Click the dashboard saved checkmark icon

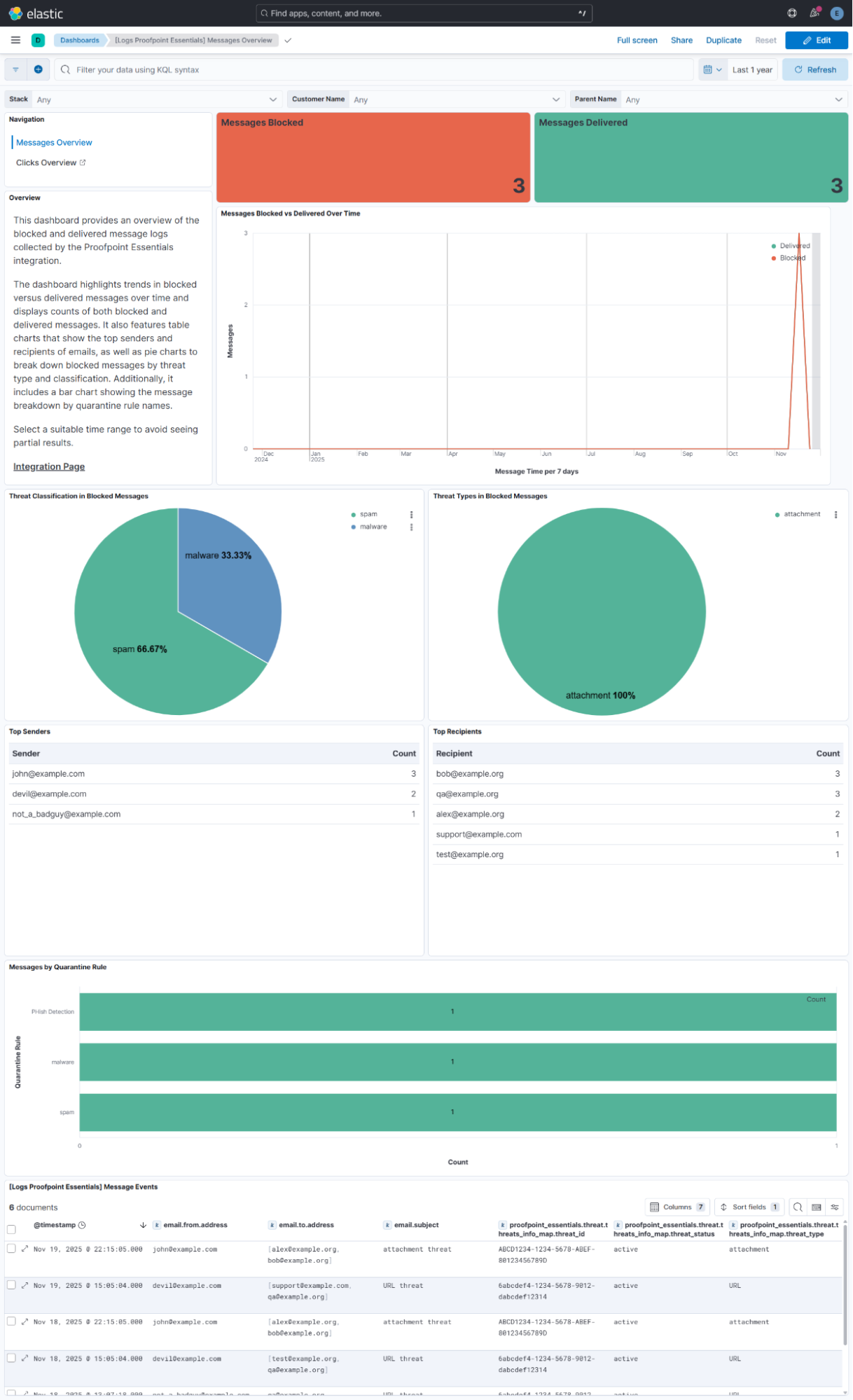click(x=288, y=40)
